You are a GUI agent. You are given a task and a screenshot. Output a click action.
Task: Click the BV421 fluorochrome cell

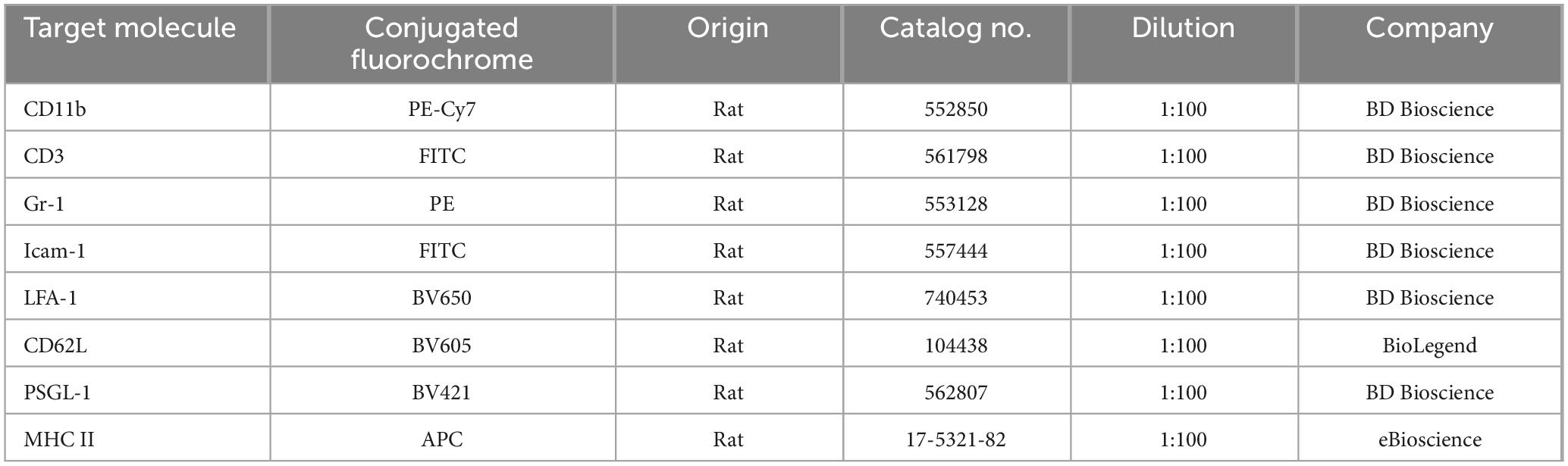(441, 393)
